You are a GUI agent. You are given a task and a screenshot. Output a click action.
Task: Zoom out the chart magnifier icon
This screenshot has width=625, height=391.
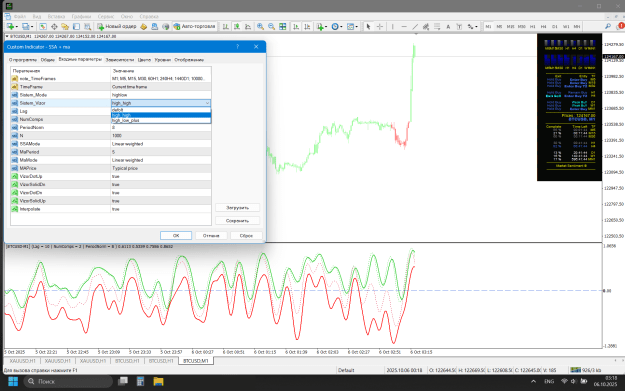pos(271,26)
